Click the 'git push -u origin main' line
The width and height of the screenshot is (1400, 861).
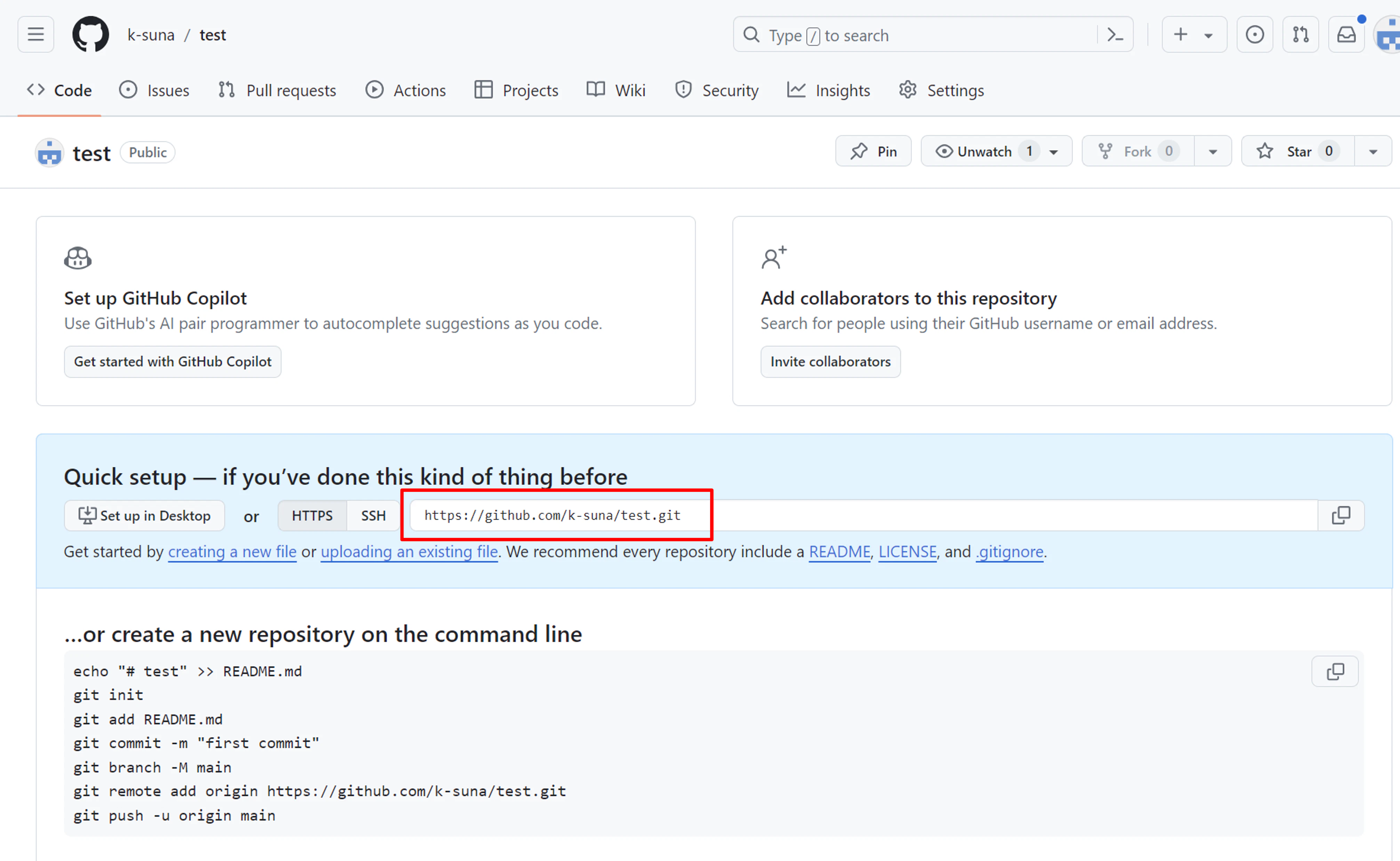pos(174,815)
